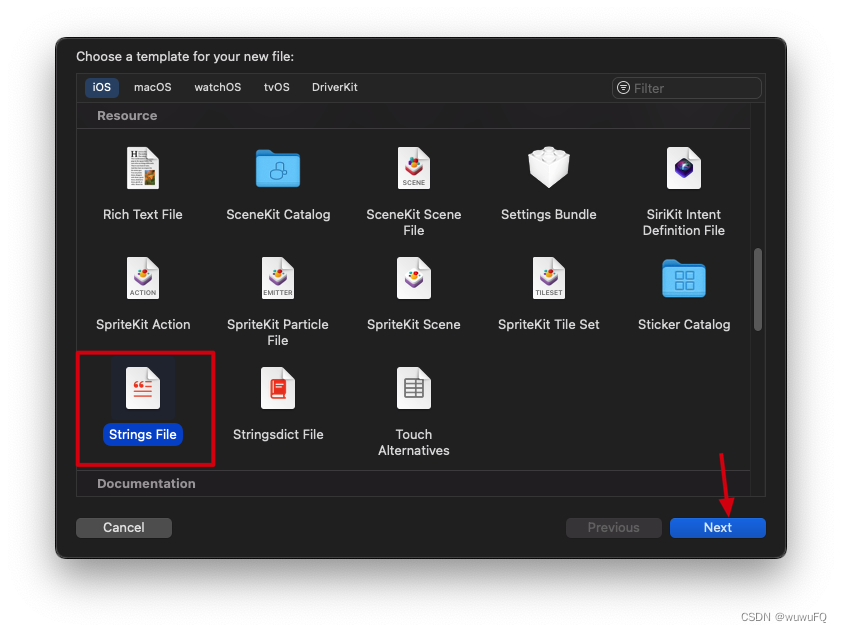Screen dimensions: 842x632
Task: Click the 'Sticker Catalog' label
Action: pyautogui.click(x=684, y=324)
